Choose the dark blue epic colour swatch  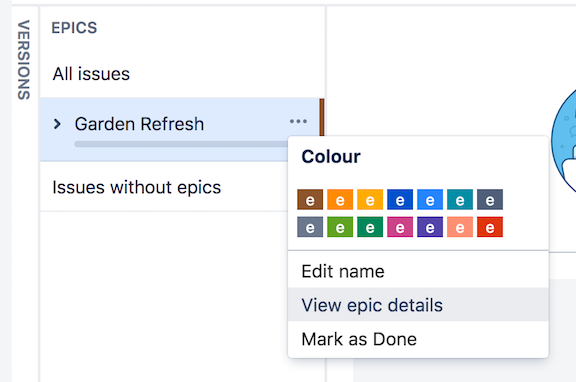[400, 199]
